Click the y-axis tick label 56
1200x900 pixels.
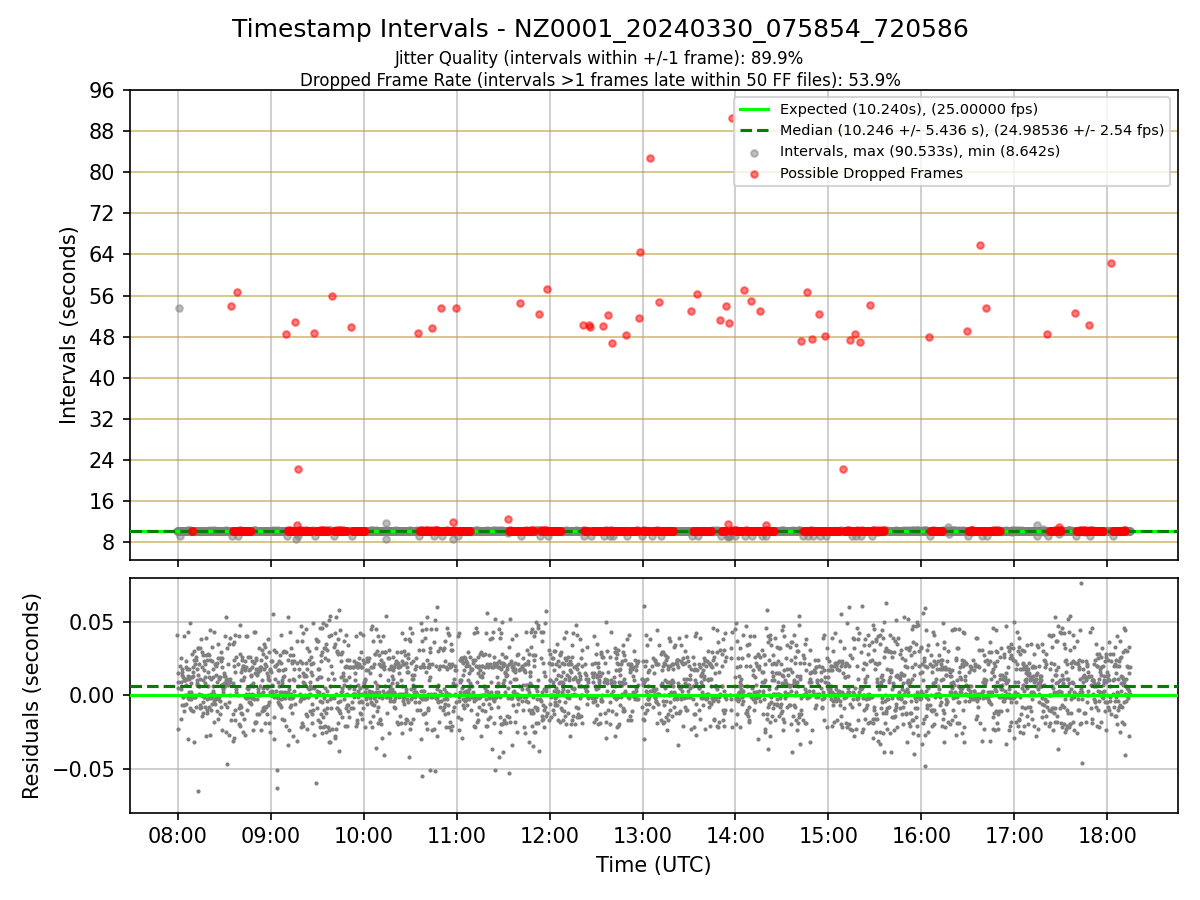coord(106,296)
